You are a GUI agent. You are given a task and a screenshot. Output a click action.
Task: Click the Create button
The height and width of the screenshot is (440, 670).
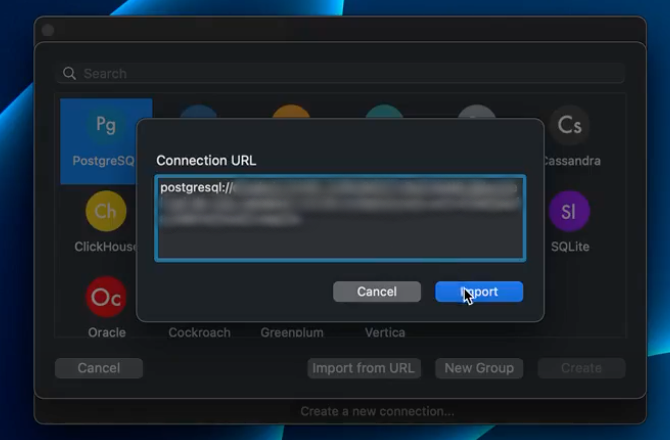582,368
